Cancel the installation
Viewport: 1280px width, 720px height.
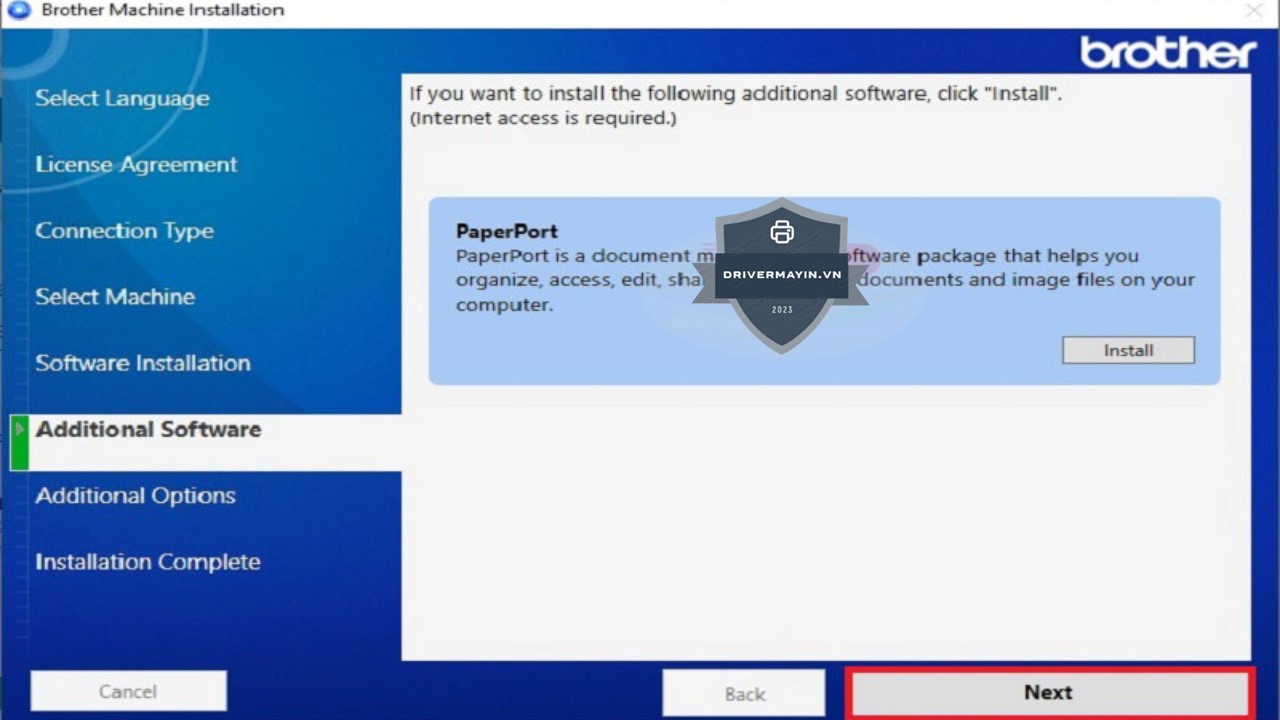[x=128, y=691]
